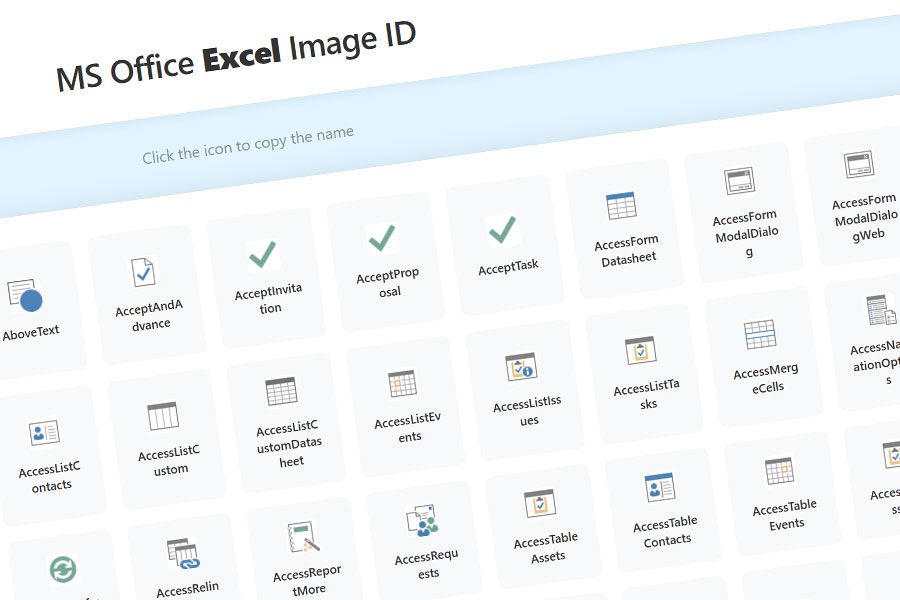Image resolution: width=900 pixels, height=600 pixels.
Task: Click the AcceptProposal checkmark icon
Action: coord(382,238)
